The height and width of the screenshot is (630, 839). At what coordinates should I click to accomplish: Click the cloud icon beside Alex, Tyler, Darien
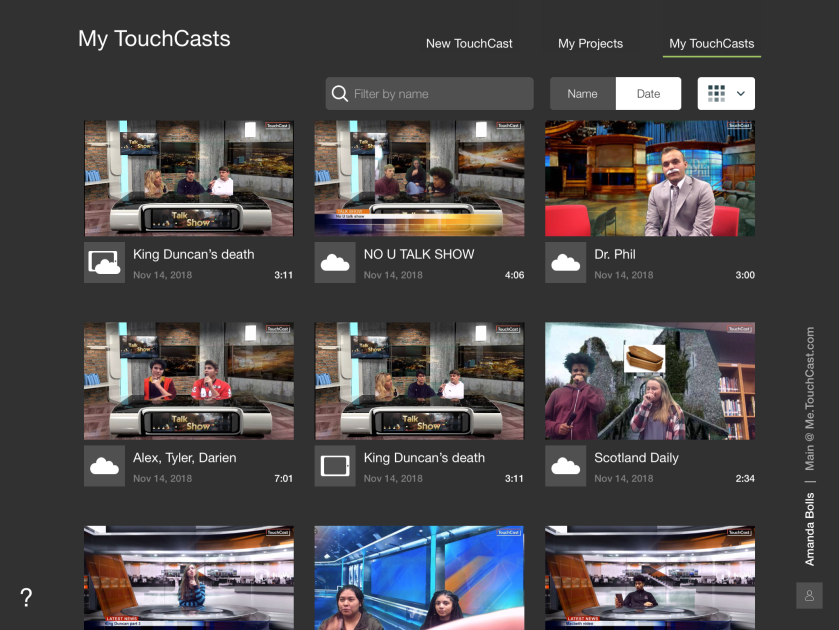(x=104, y=466)
